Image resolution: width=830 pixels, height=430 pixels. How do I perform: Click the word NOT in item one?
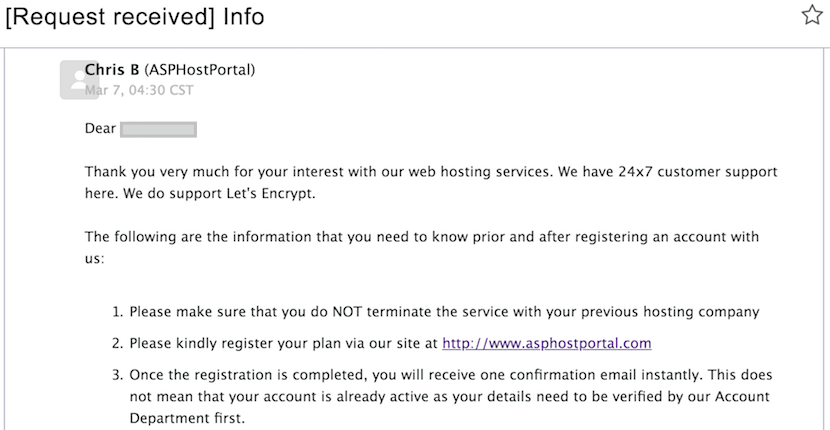(x=347, y=312)
